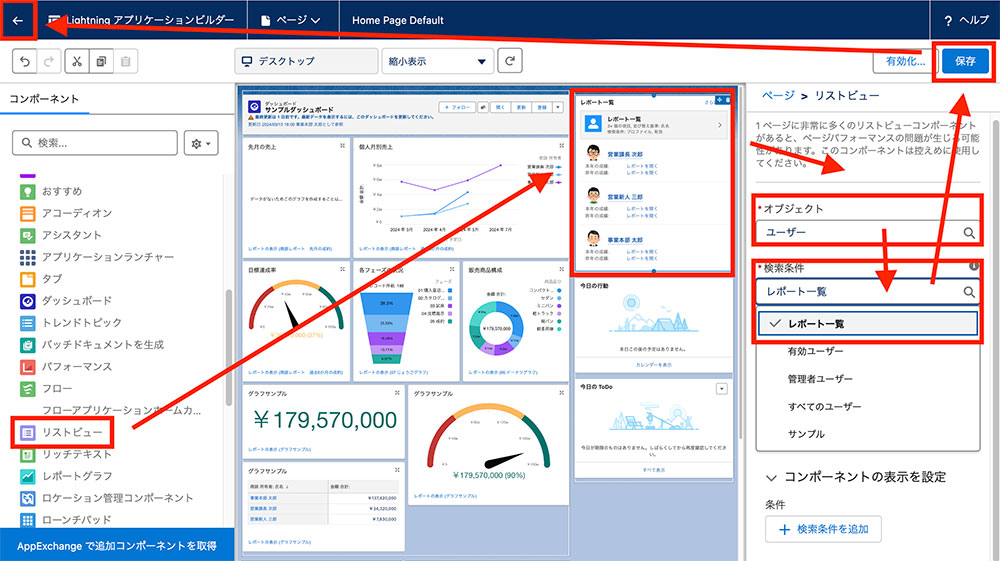Click the Home Page Default title

coord(398,20)
